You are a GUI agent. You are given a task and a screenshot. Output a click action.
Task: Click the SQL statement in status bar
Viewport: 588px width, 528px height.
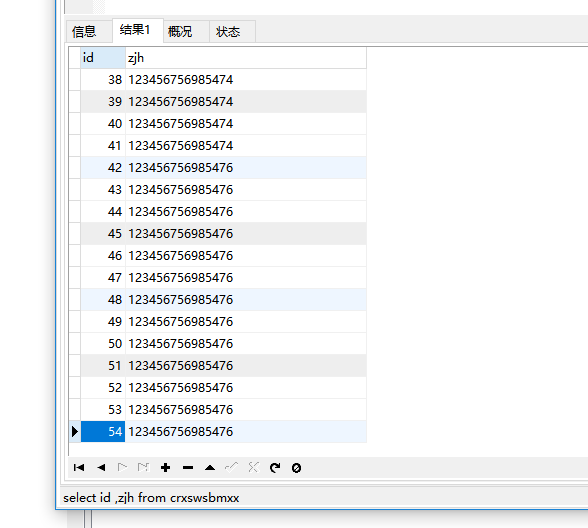click(x=151, y=498)
